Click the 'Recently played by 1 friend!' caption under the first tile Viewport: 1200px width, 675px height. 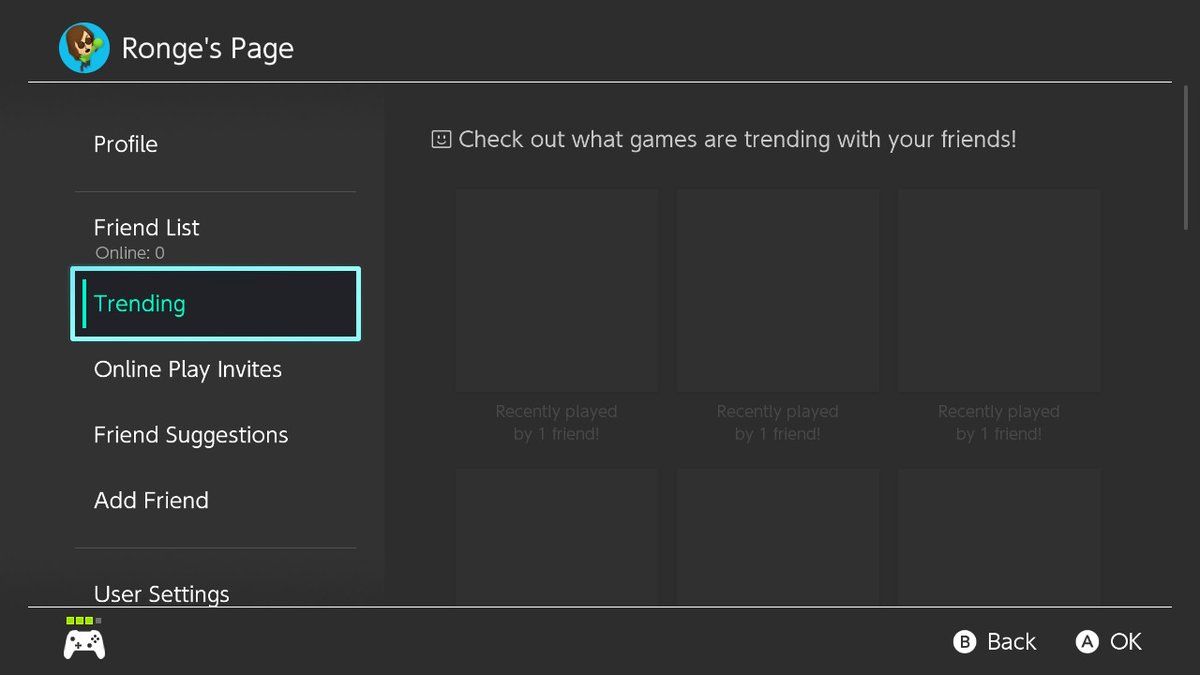[x=557, y=423]
